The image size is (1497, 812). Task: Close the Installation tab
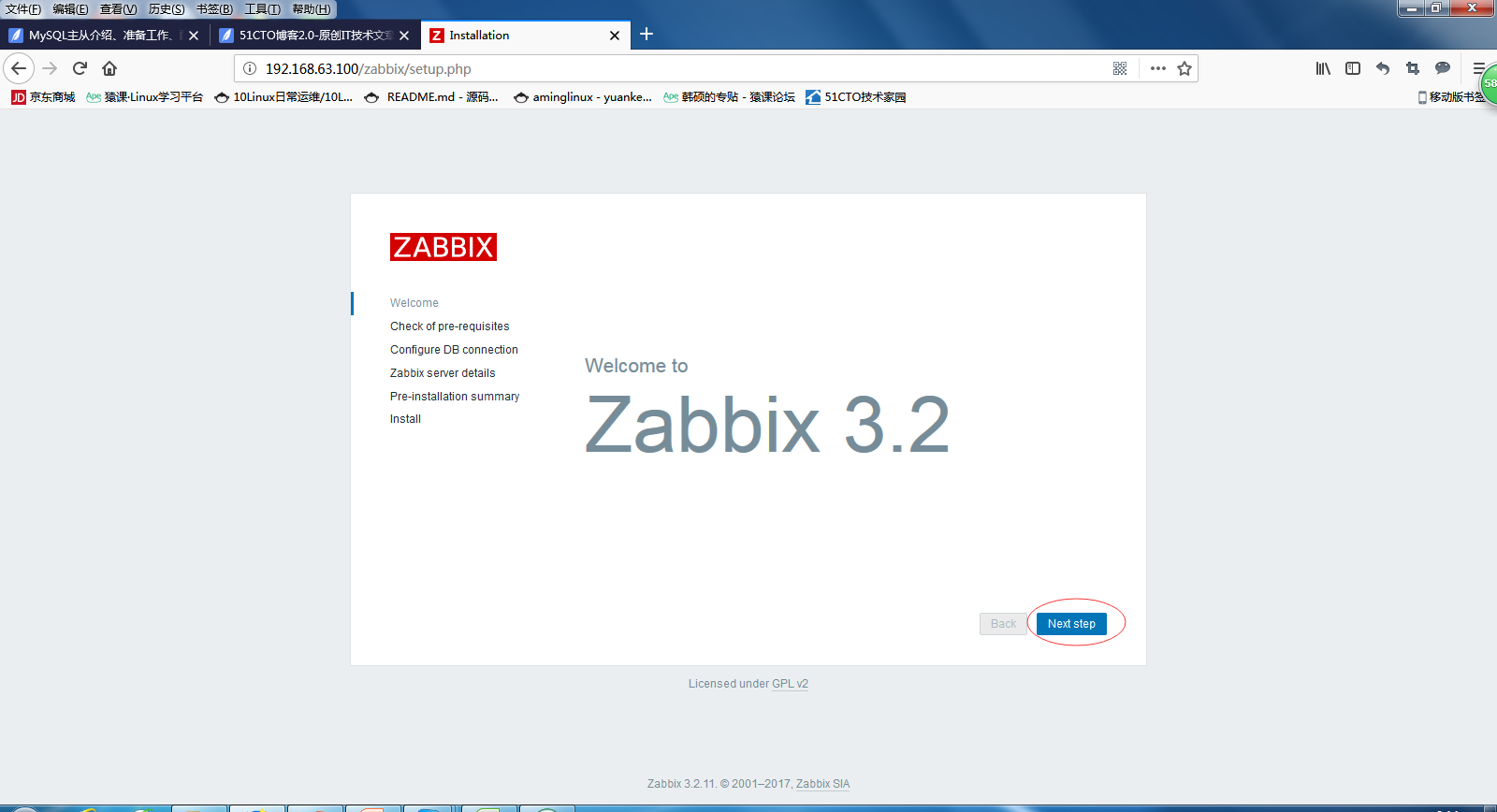pyautogui.click(x=615, y=36)
